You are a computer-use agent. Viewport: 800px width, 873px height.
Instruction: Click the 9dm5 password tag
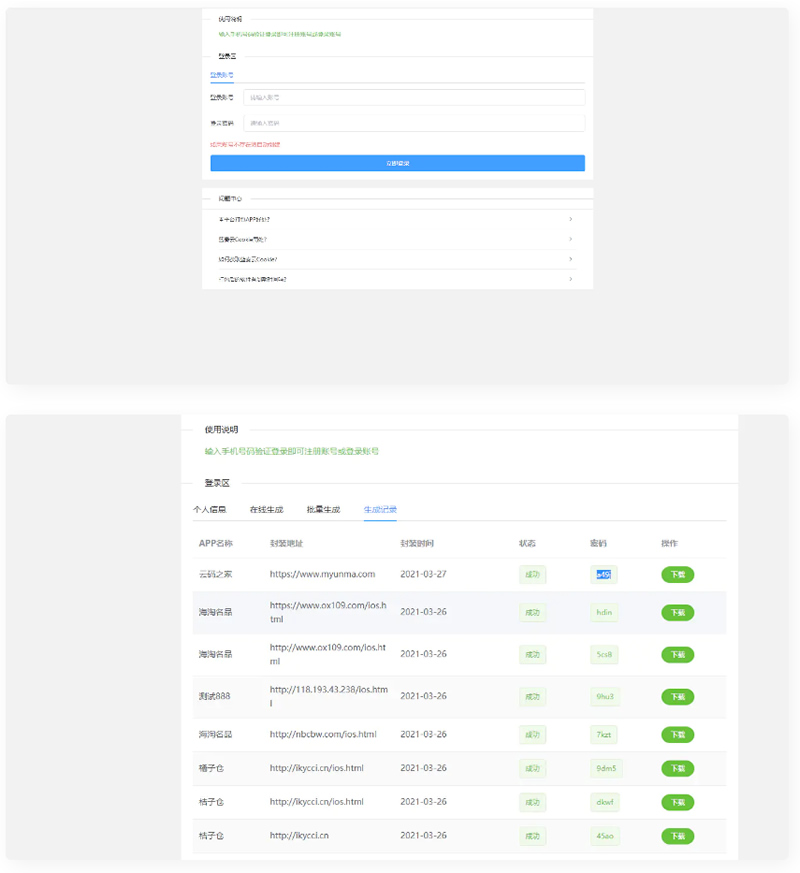pyautogui.click(x=605, y=769)
